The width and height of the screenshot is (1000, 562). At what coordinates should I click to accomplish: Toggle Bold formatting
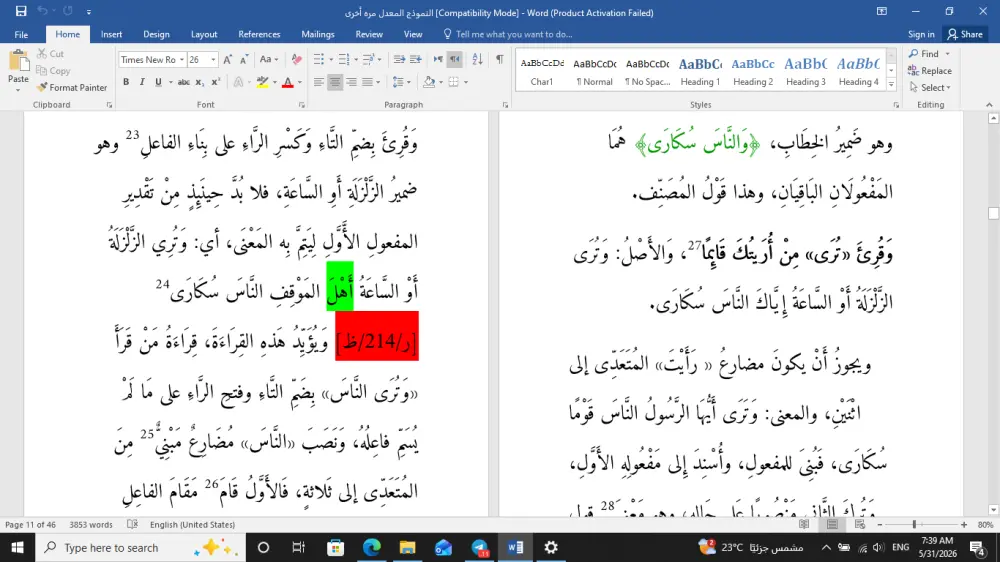click(126, 82)
